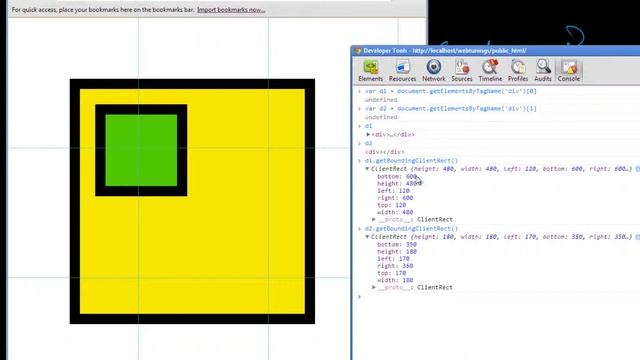The image size is (640, 360).
Task: Open the Sources panel in Developer Tools
Action: (x=462, y=71)
